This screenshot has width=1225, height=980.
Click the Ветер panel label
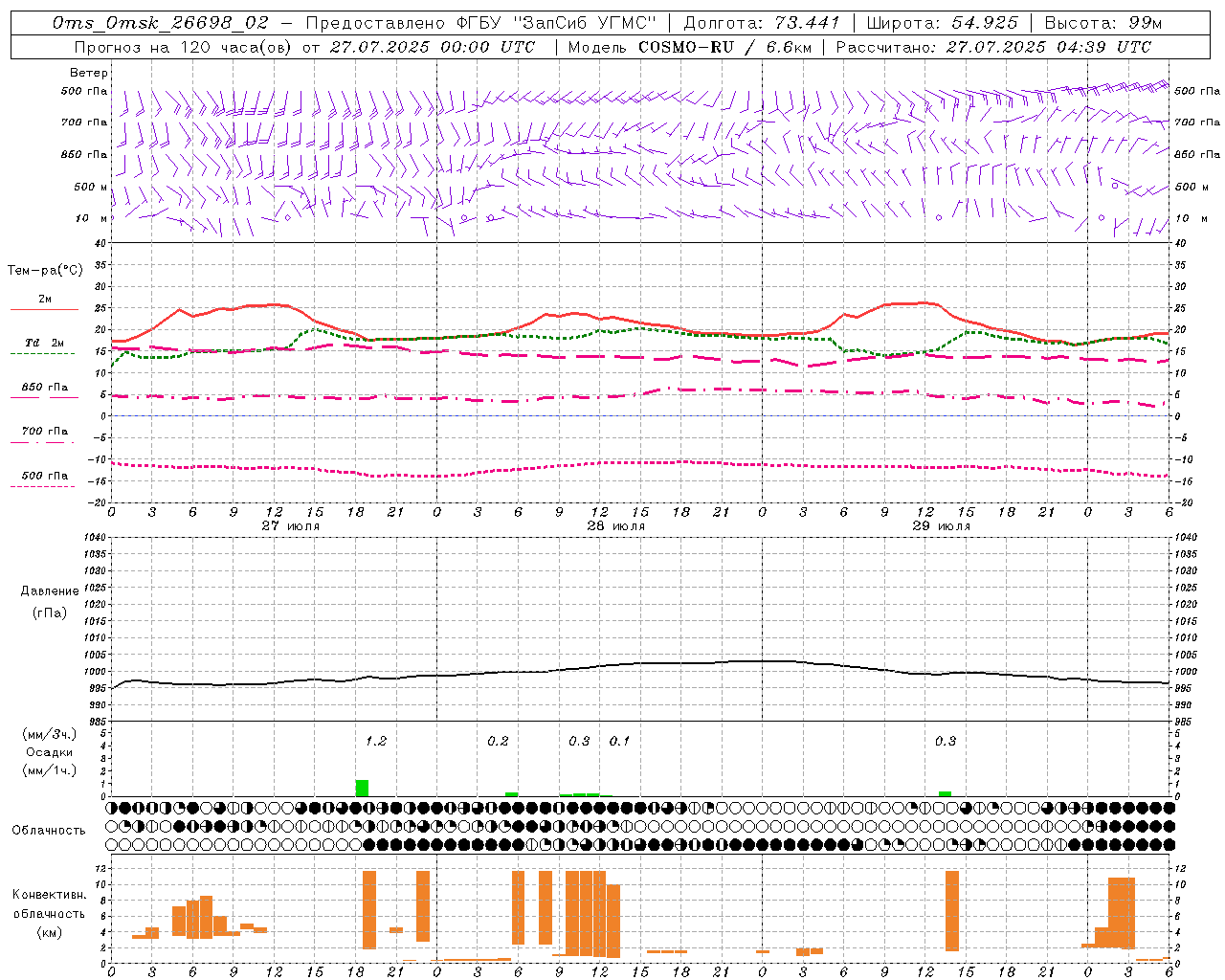tap(89, 73)
